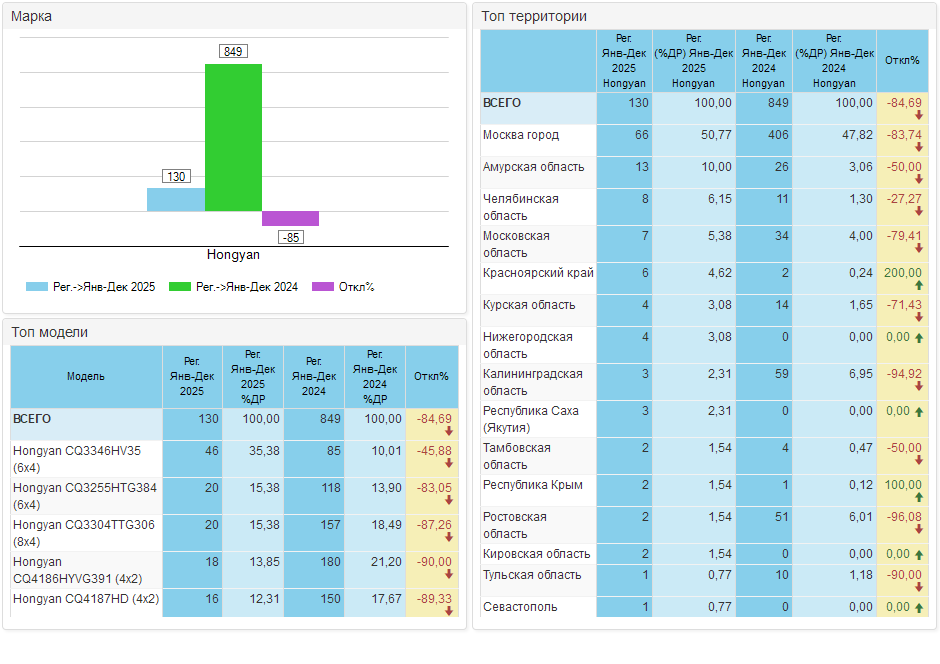Click red down arrow for Hongyan CQ3346HV35

click(x=449, y=465)
